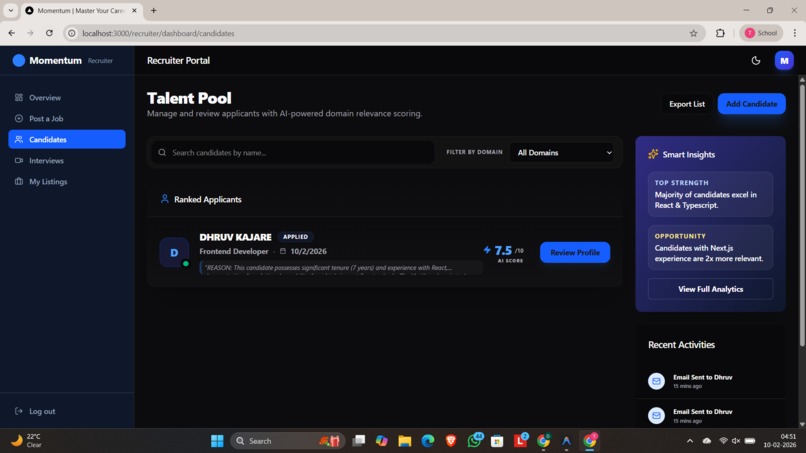Image resolution: width=806 pixels, height=453 pixels.
Task: Click the calendar icon by 10/2/2026
Action: click(x=283, y=251)
